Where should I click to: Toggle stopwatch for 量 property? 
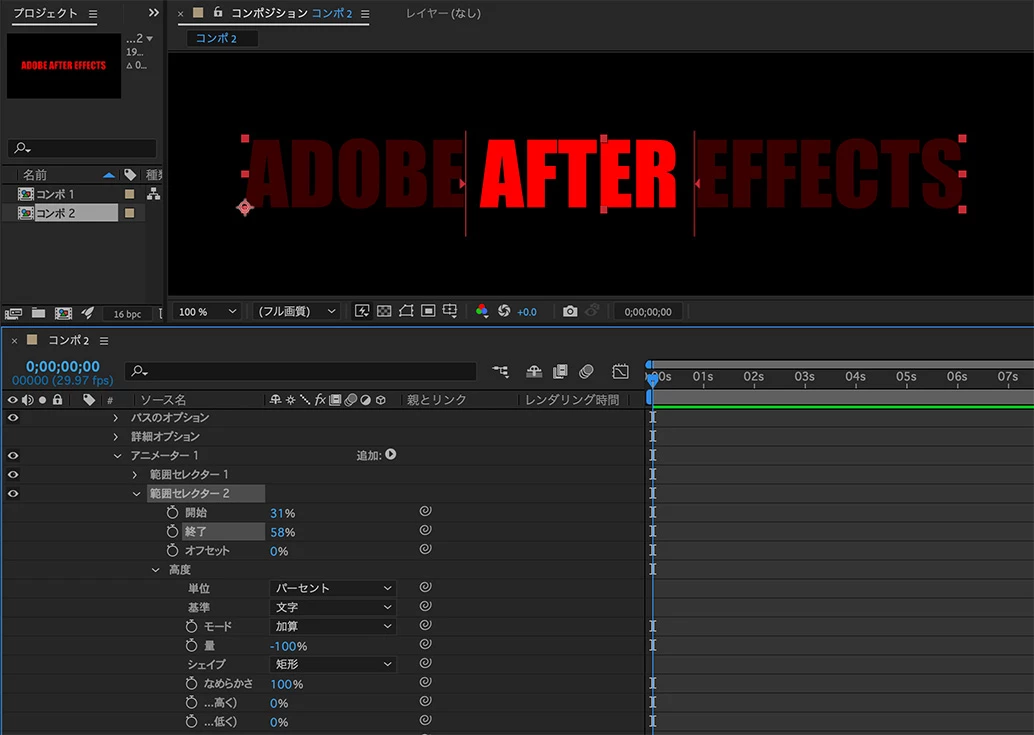191,645
